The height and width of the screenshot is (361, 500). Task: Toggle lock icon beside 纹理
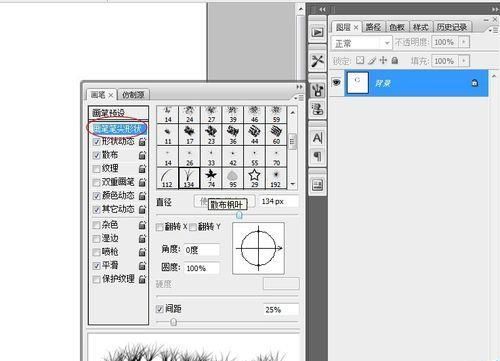142,169
